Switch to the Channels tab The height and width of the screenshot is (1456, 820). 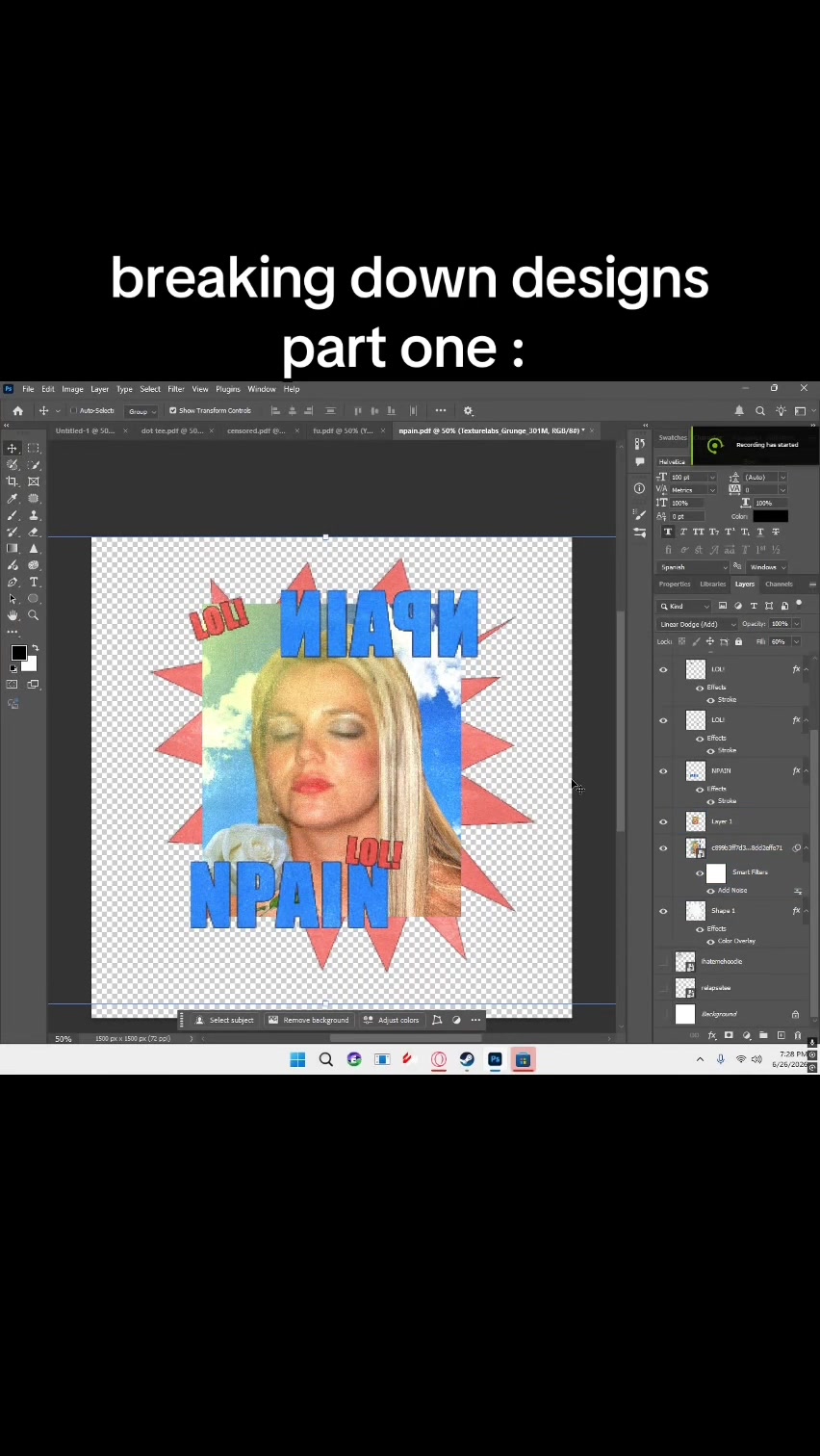click(779, 585)
